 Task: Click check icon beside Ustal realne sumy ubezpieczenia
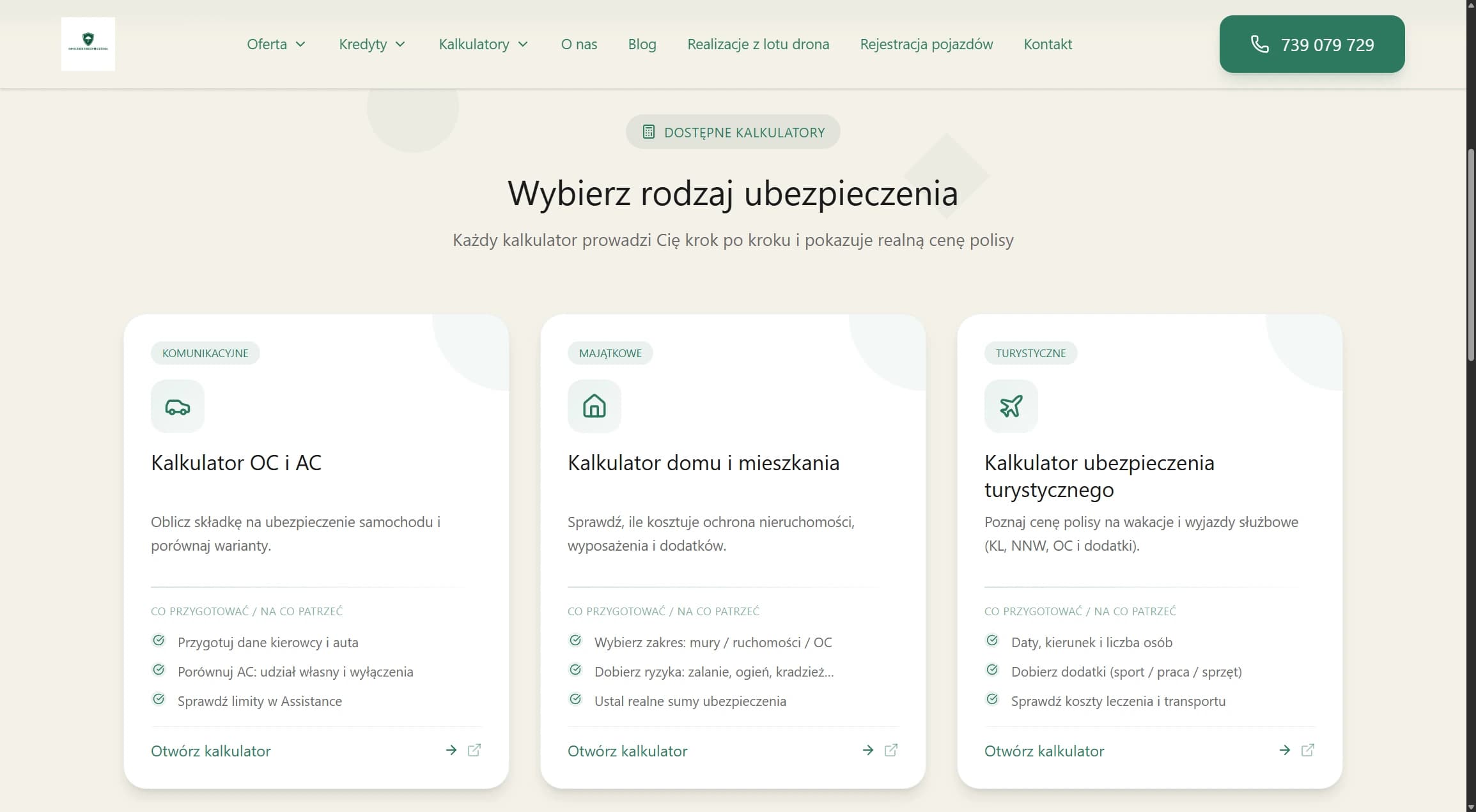575,699
